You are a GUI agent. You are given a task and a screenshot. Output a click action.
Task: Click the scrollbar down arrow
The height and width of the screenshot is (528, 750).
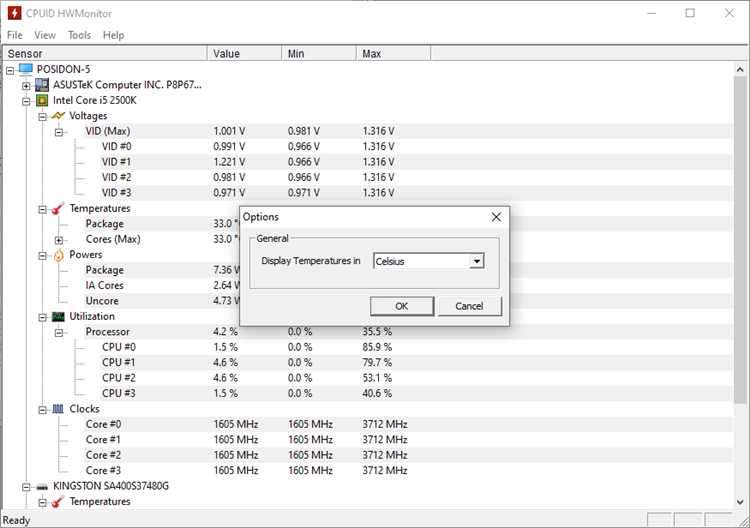click(x=740, y=502)
